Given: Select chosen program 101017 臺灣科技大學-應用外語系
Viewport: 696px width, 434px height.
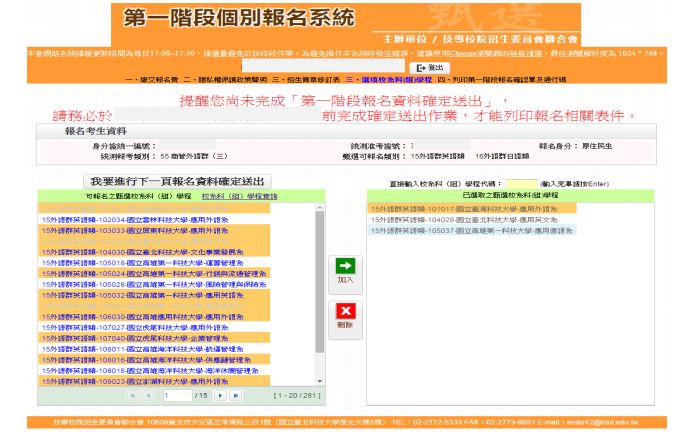Looking at the screenshot, I should tap(472, 209).
